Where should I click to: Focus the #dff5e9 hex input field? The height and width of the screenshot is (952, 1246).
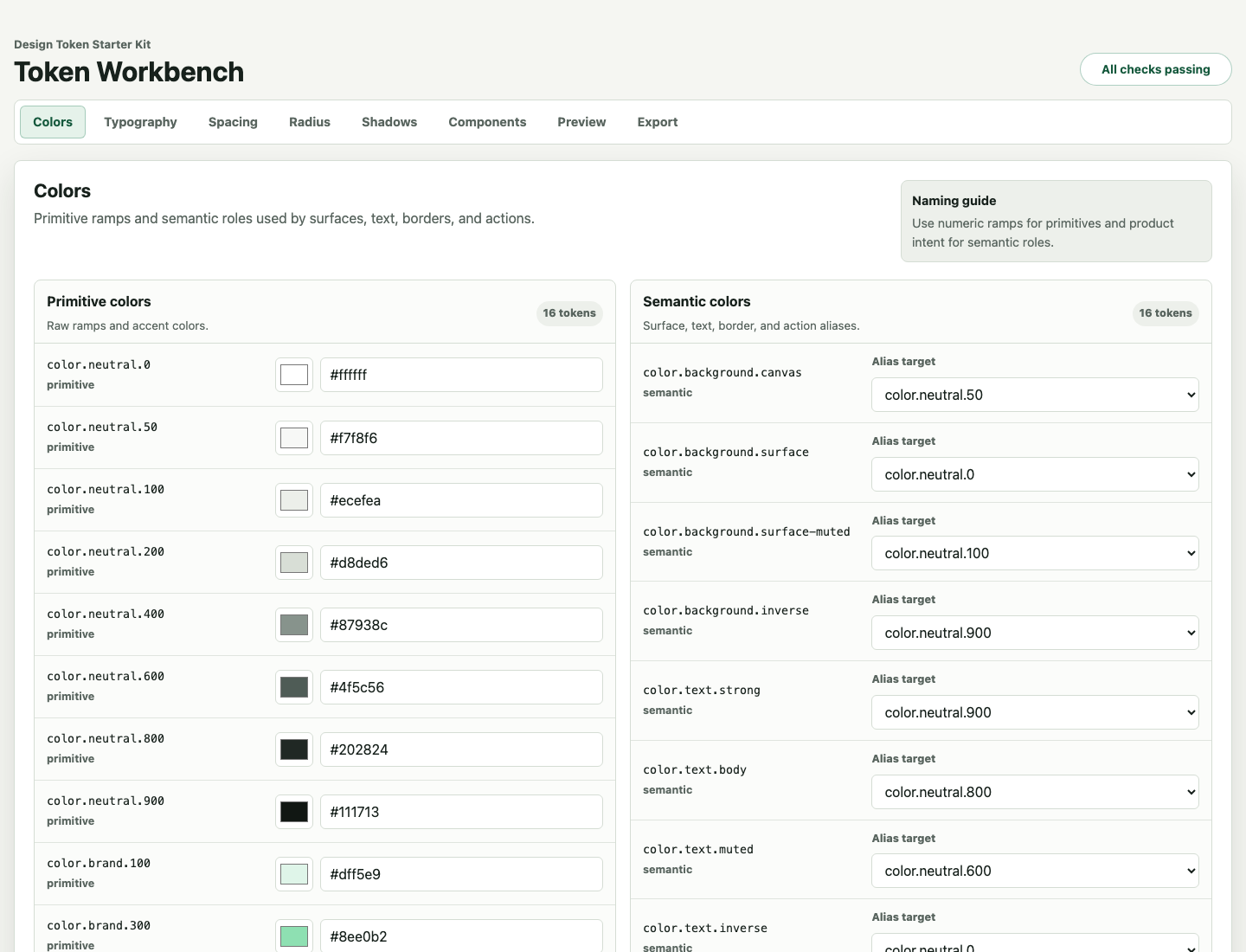(461, 874)
